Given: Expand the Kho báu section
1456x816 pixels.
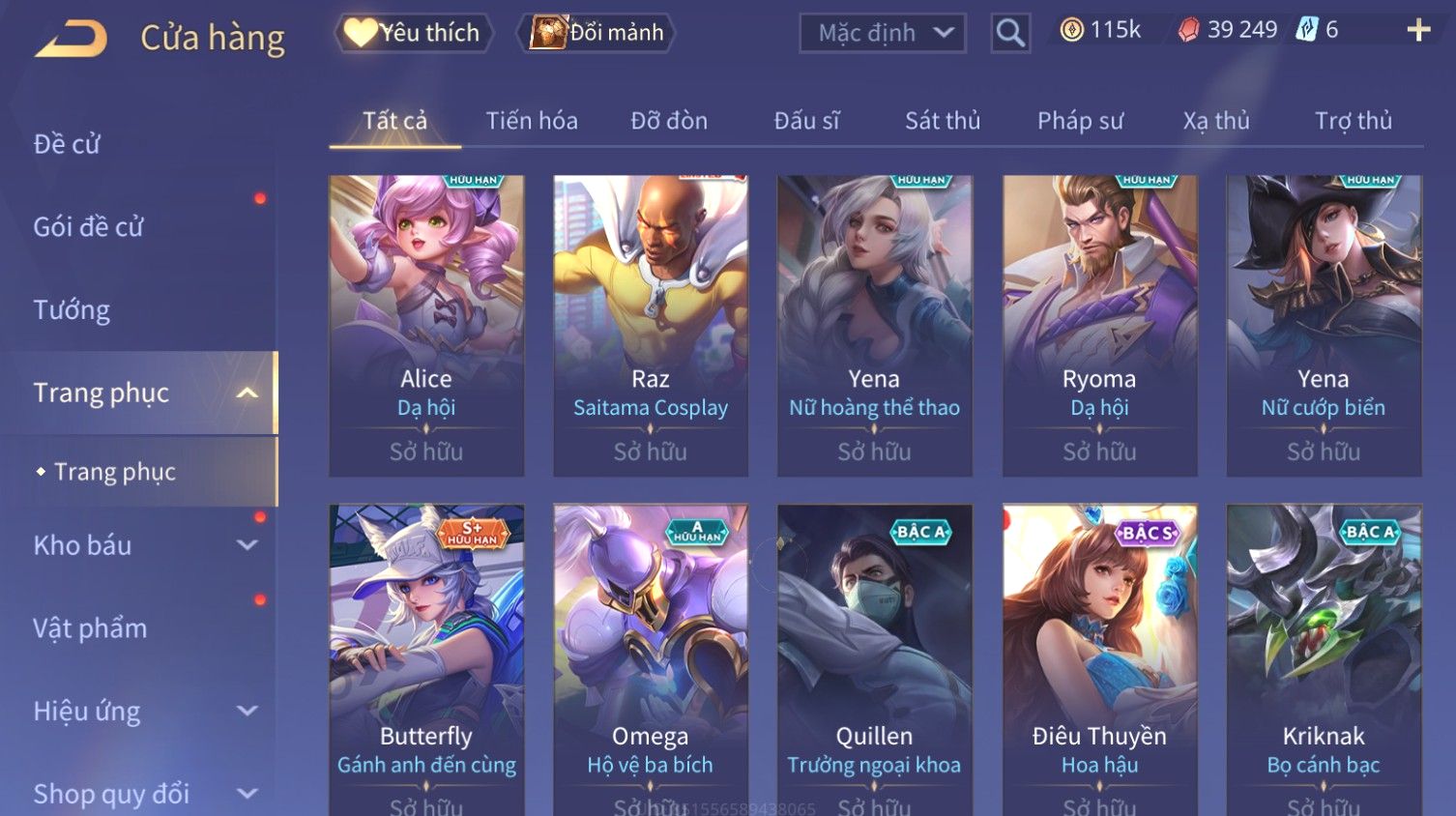Looking at the screenshot, I should 248,545.
